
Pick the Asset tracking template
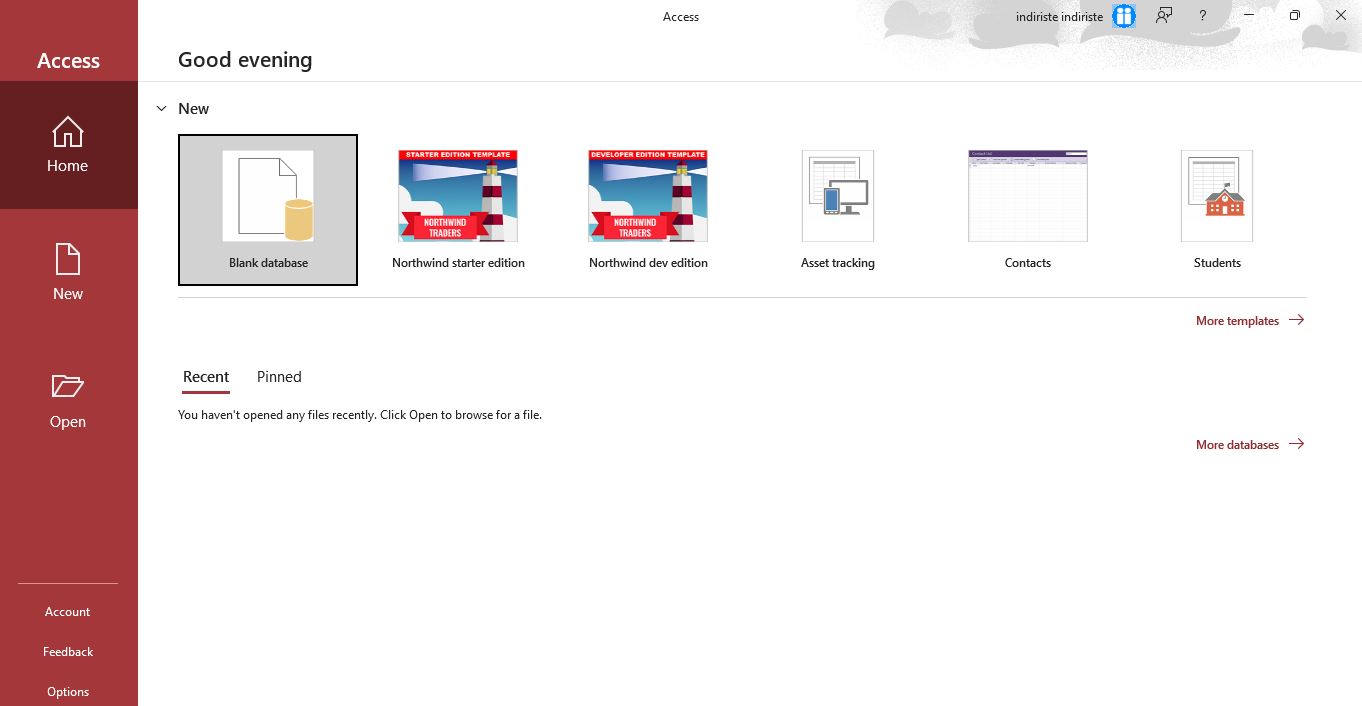pos(838,210)
